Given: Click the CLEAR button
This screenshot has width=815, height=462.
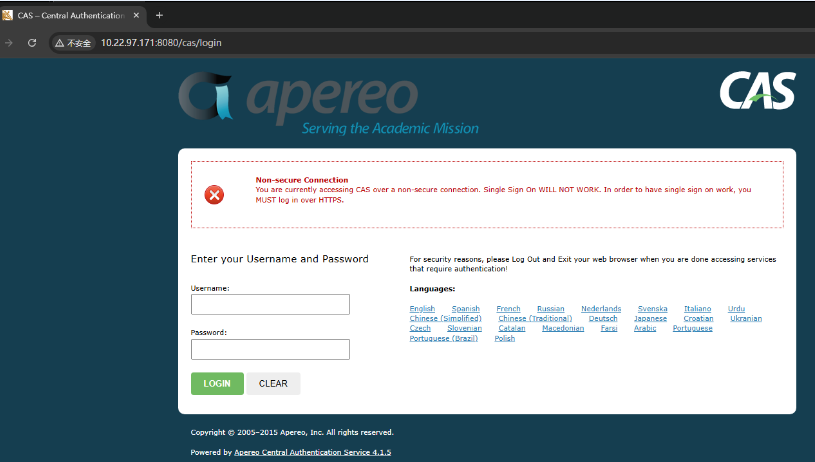Looking at the screenshot, I should [273, 384].
